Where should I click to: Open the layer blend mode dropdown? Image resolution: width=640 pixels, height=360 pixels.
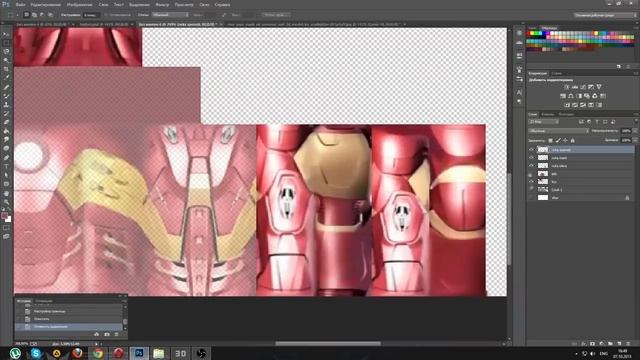tap(558, 131)
